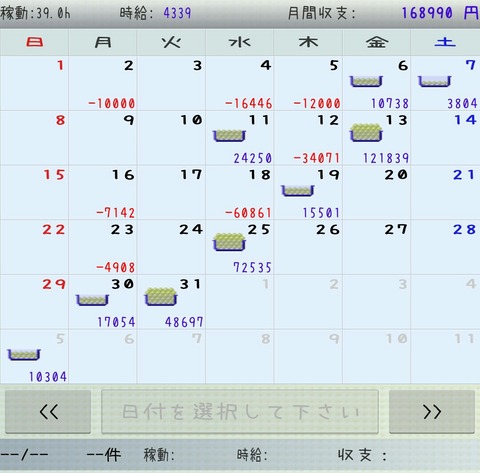
Task: Click the coin tray icon on day 19
Action: pos(298,191)
